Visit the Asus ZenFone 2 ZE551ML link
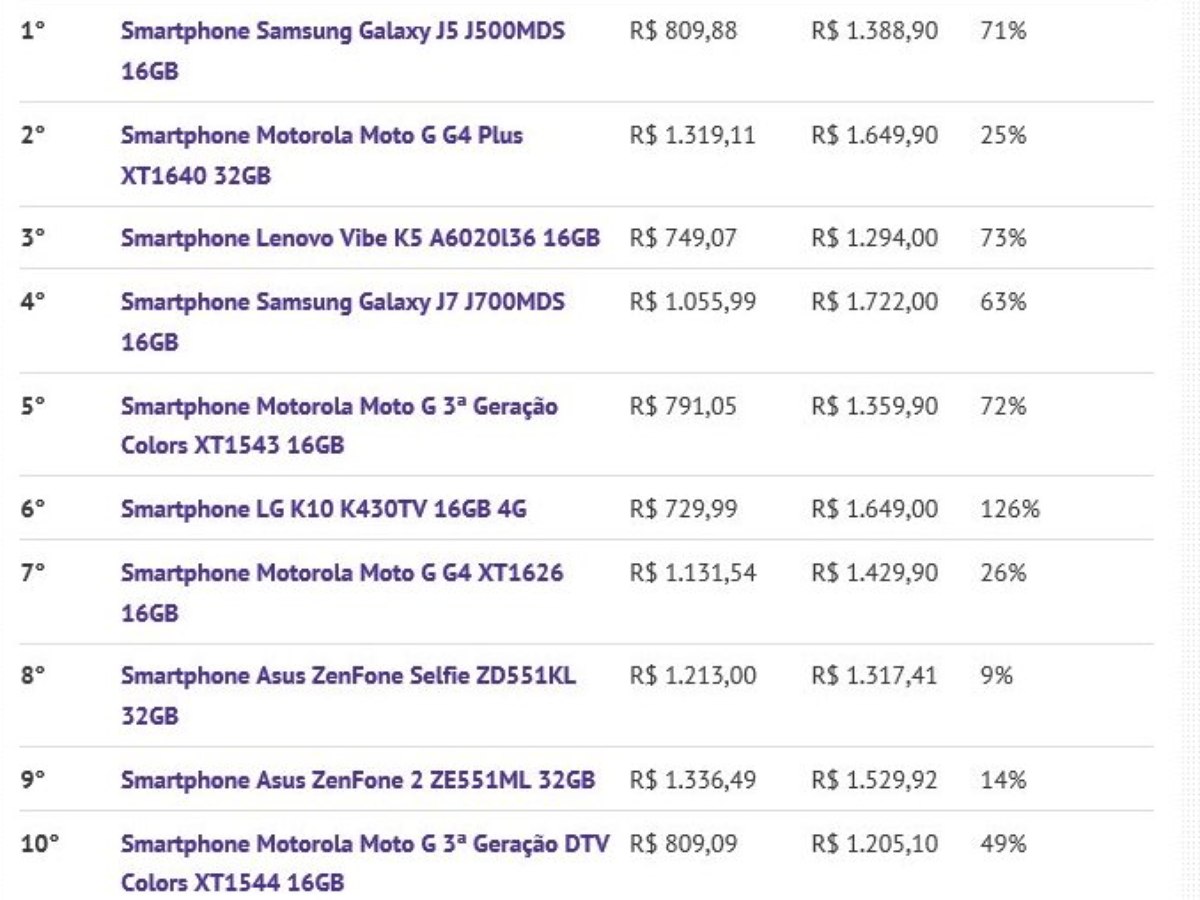 click(x=359, y=781)
